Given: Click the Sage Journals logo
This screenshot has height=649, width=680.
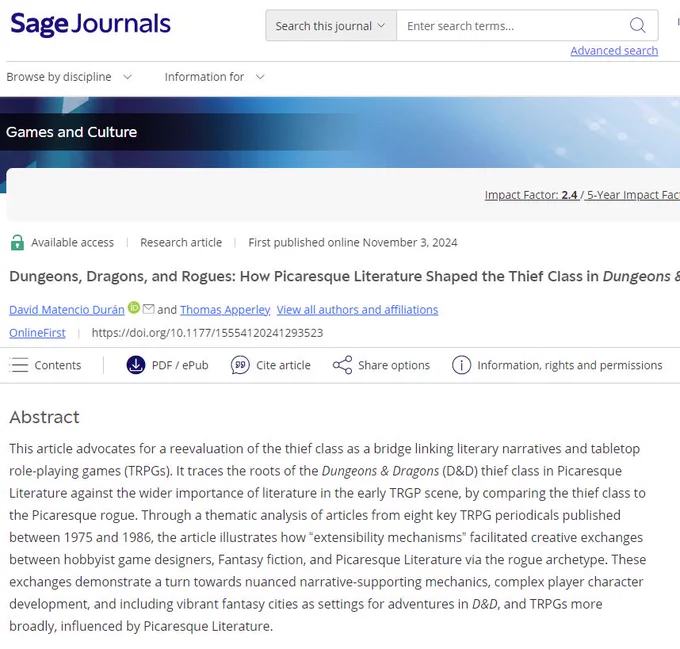Looking at the screenshot, I should pos(91,24).
